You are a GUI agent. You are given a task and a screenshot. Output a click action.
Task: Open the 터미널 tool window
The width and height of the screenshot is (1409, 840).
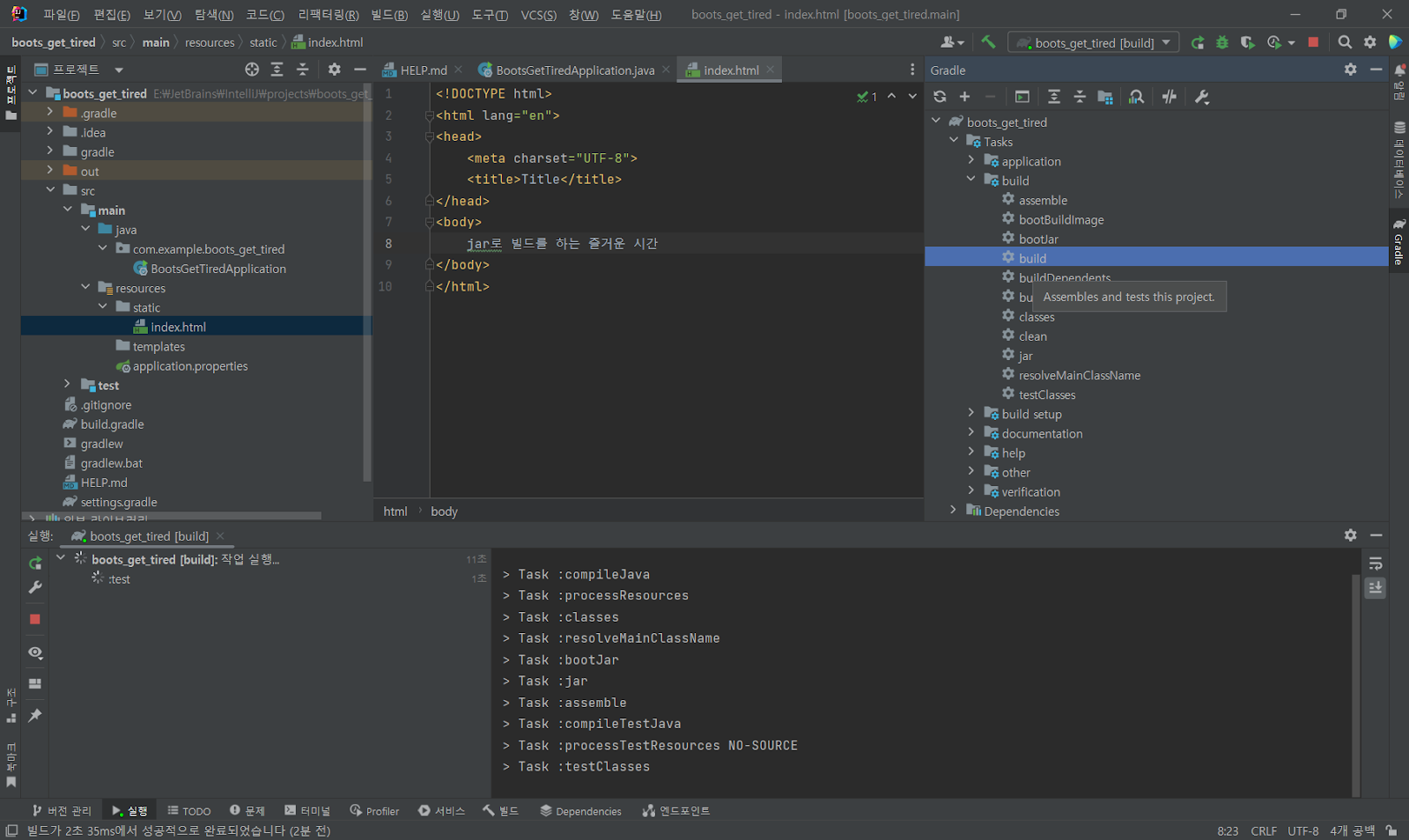[x=307, y=811]
